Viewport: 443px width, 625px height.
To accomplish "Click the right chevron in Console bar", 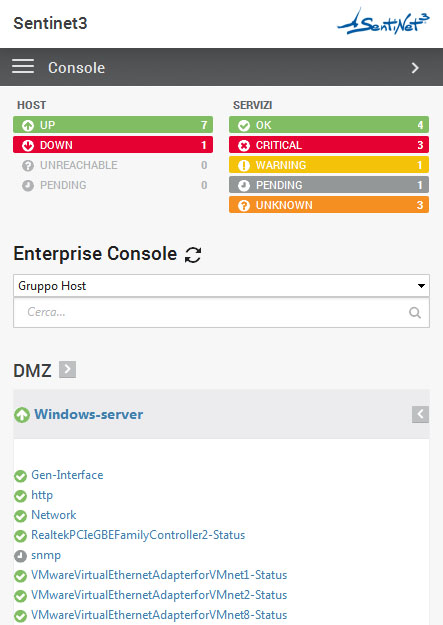I will click(415, 68).
